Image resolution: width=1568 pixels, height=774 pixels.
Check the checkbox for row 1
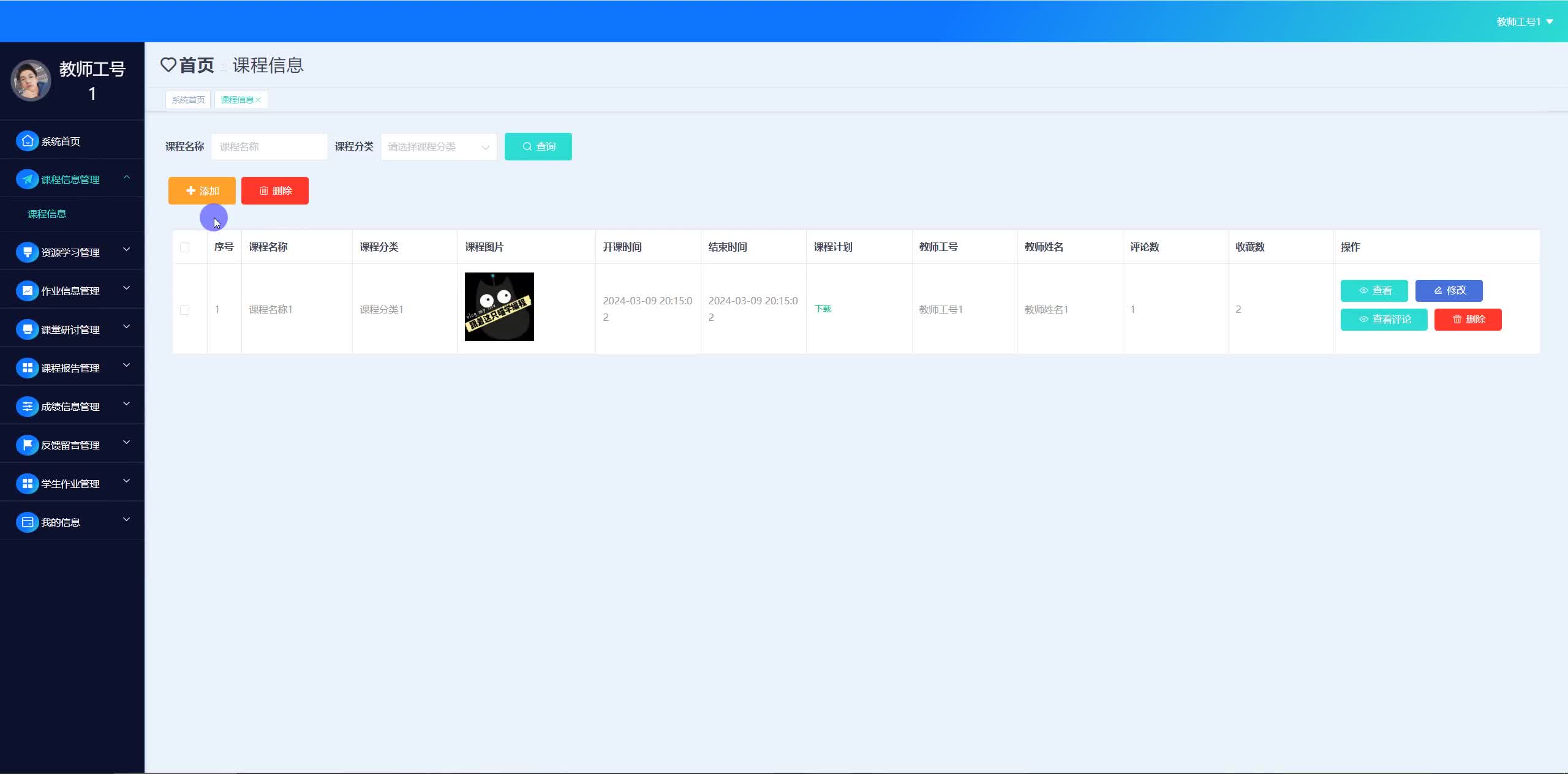(x=184, y=310)
